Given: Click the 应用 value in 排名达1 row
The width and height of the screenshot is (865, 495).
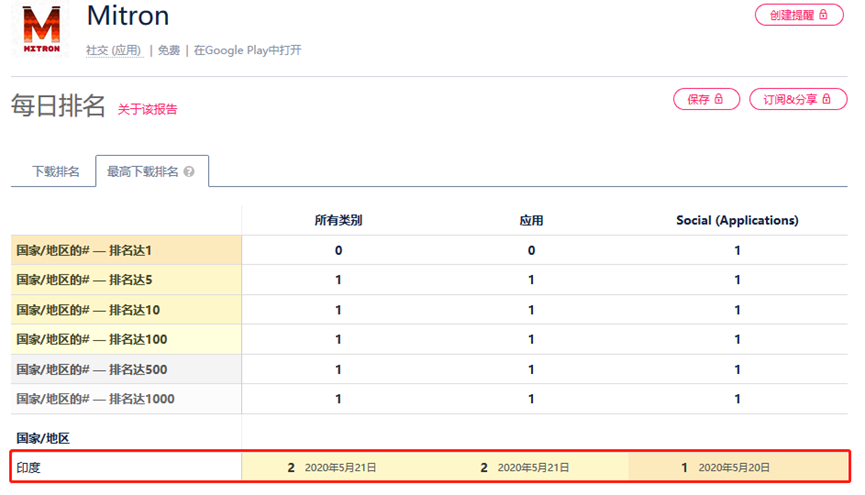Looking at the screenshot, I should [531, 251].
